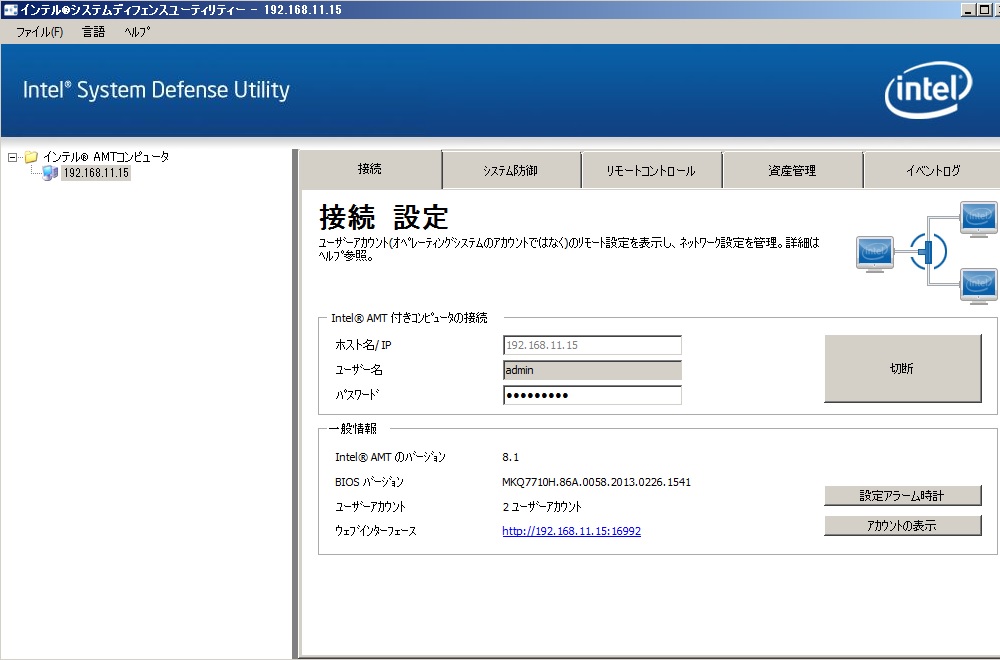Screen dimensions: 1000x660
Task: Collapse the インテル® AMTコンピュータ tree node
Action: (12, 157)
